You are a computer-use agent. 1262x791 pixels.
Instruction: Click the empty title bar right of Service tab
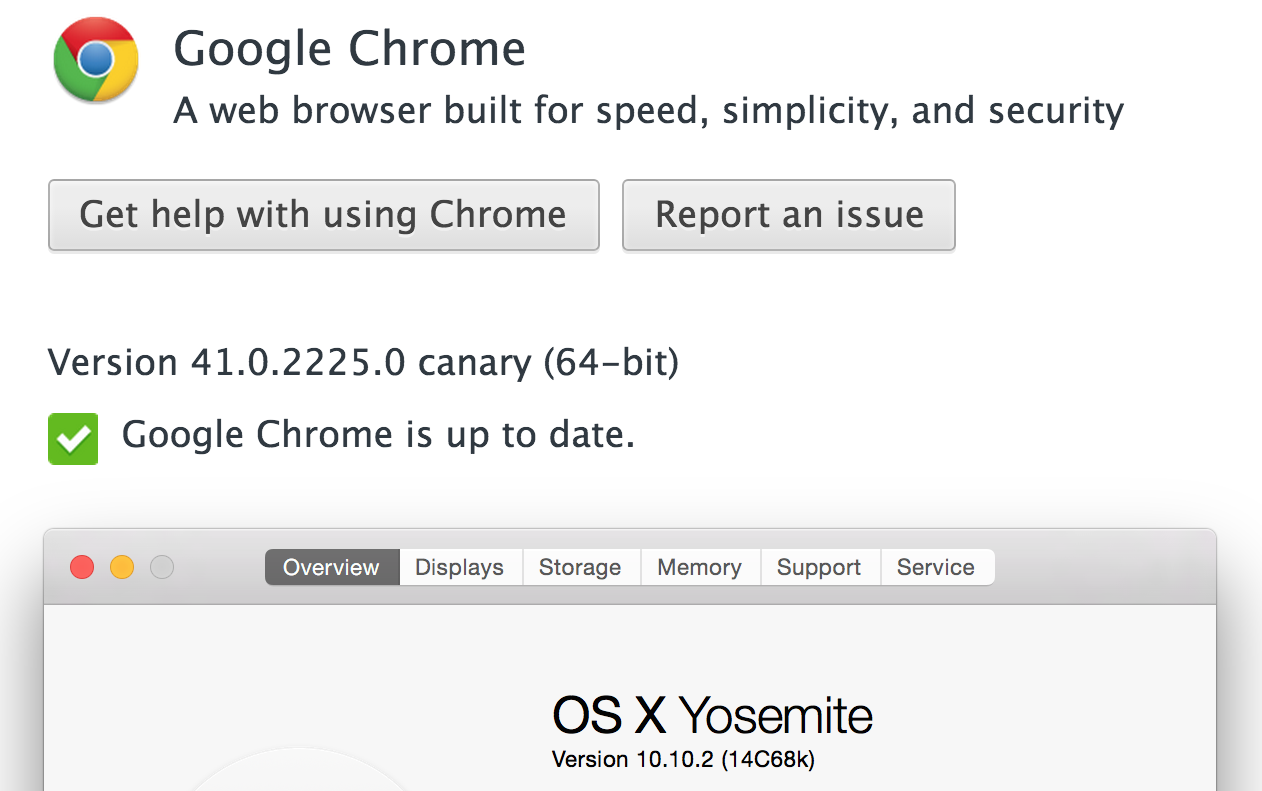pyautogui.click(x=1100, y=567)
